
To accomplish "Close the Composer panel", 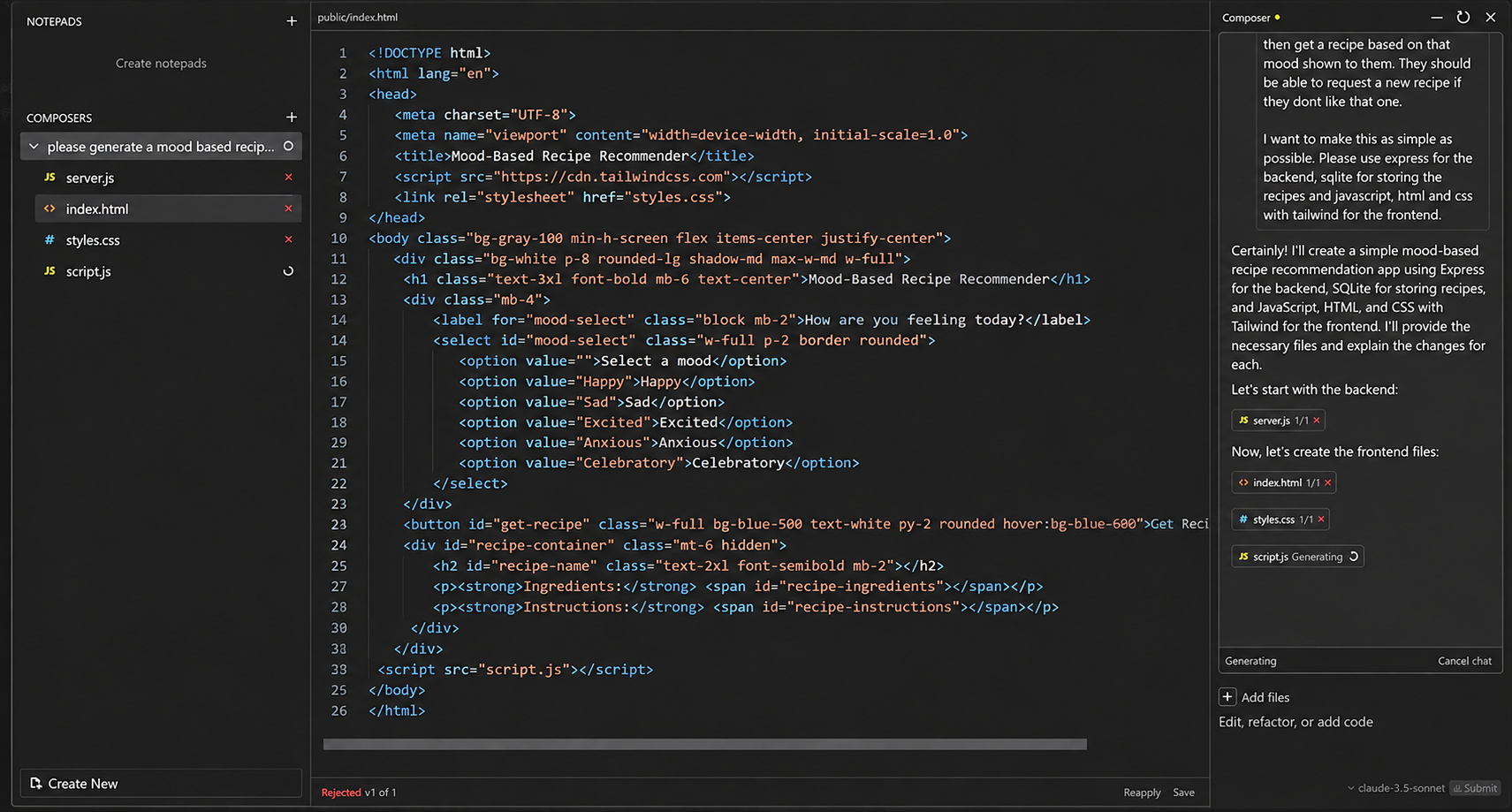I will click(1491, 18).
